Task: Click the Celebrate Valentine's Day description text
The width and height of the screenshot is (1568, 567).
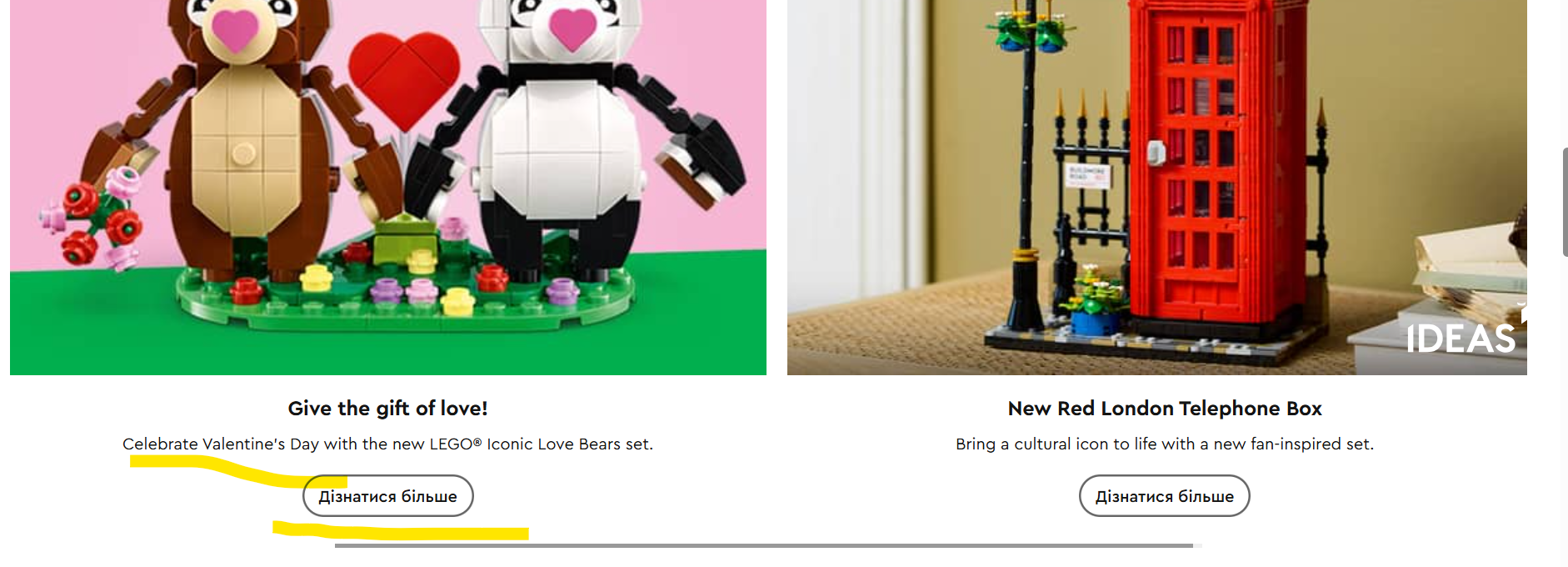Action: point(388,444)
